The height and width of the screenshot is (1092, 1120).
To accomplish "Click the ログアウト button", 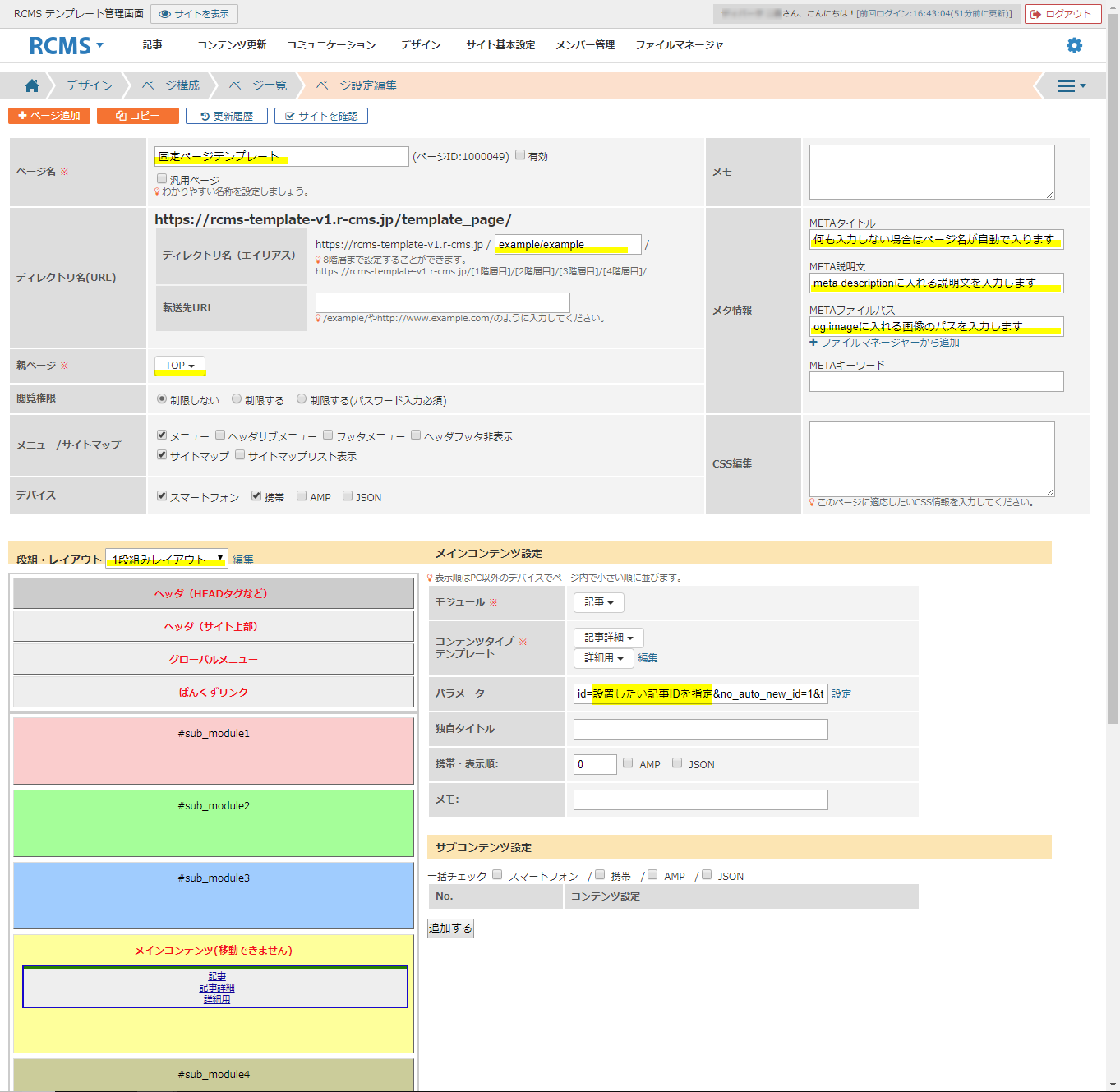I will coord(1062,14).
